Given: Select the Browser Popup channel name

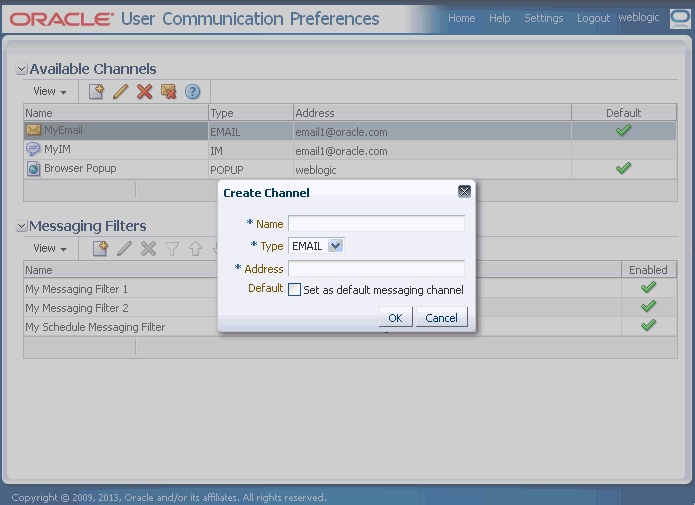Looking at the screenshot, I should (80, 168).
